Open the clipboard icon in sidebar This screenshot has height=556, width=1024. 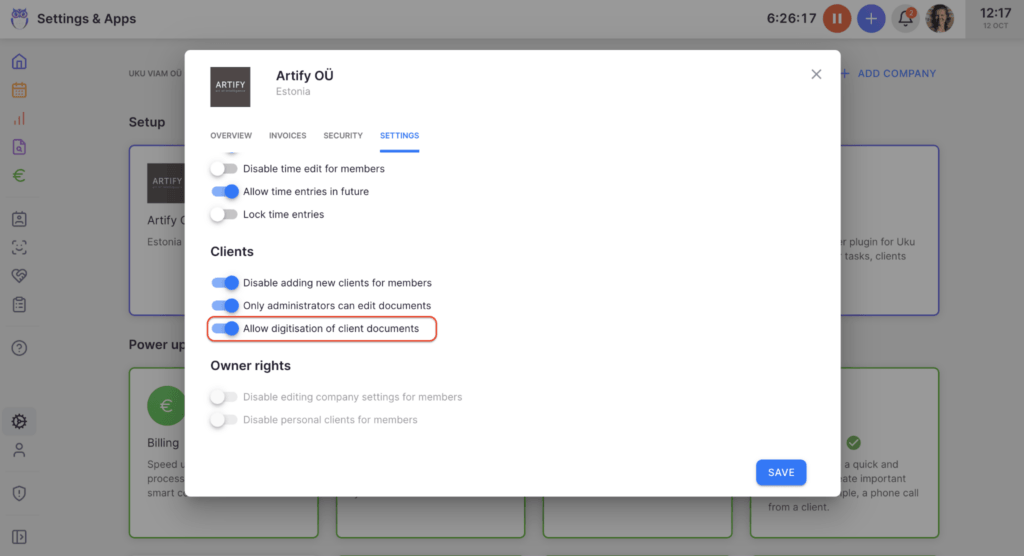(19, 304)
